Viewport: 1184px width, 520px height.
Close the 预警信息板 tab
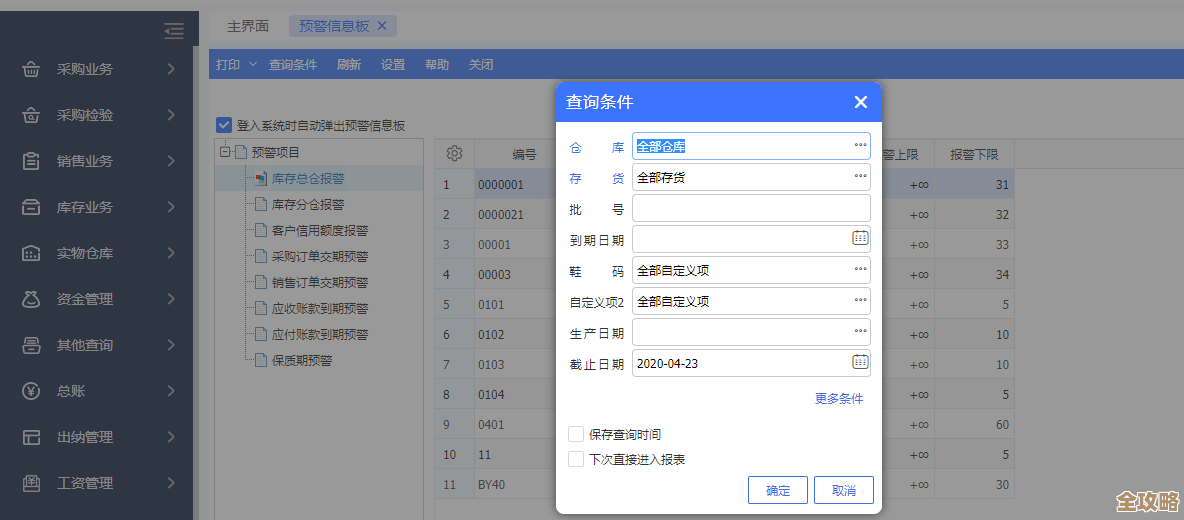click(x=381, y=26)
